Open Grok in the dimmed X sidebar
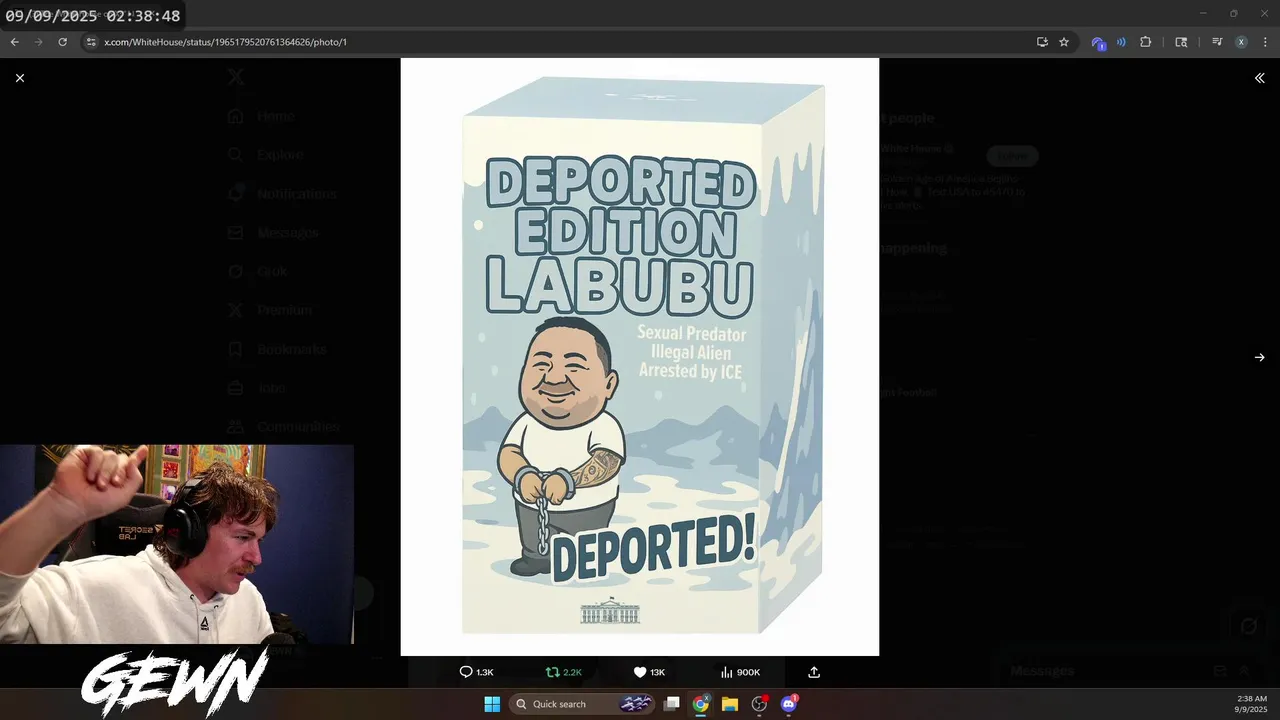 coord(257,271)
